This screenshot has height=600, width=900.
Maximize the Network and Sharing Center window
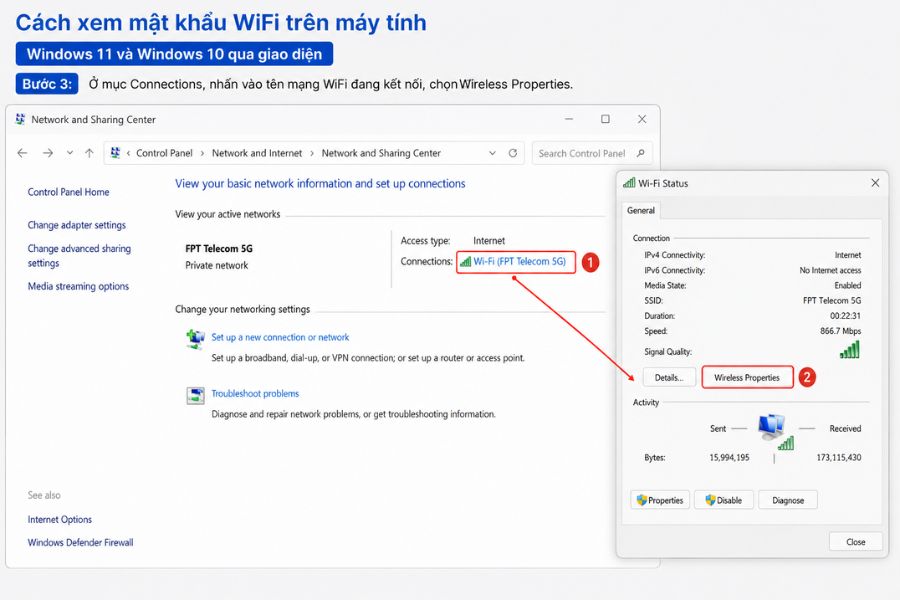[x=605, y=119]
